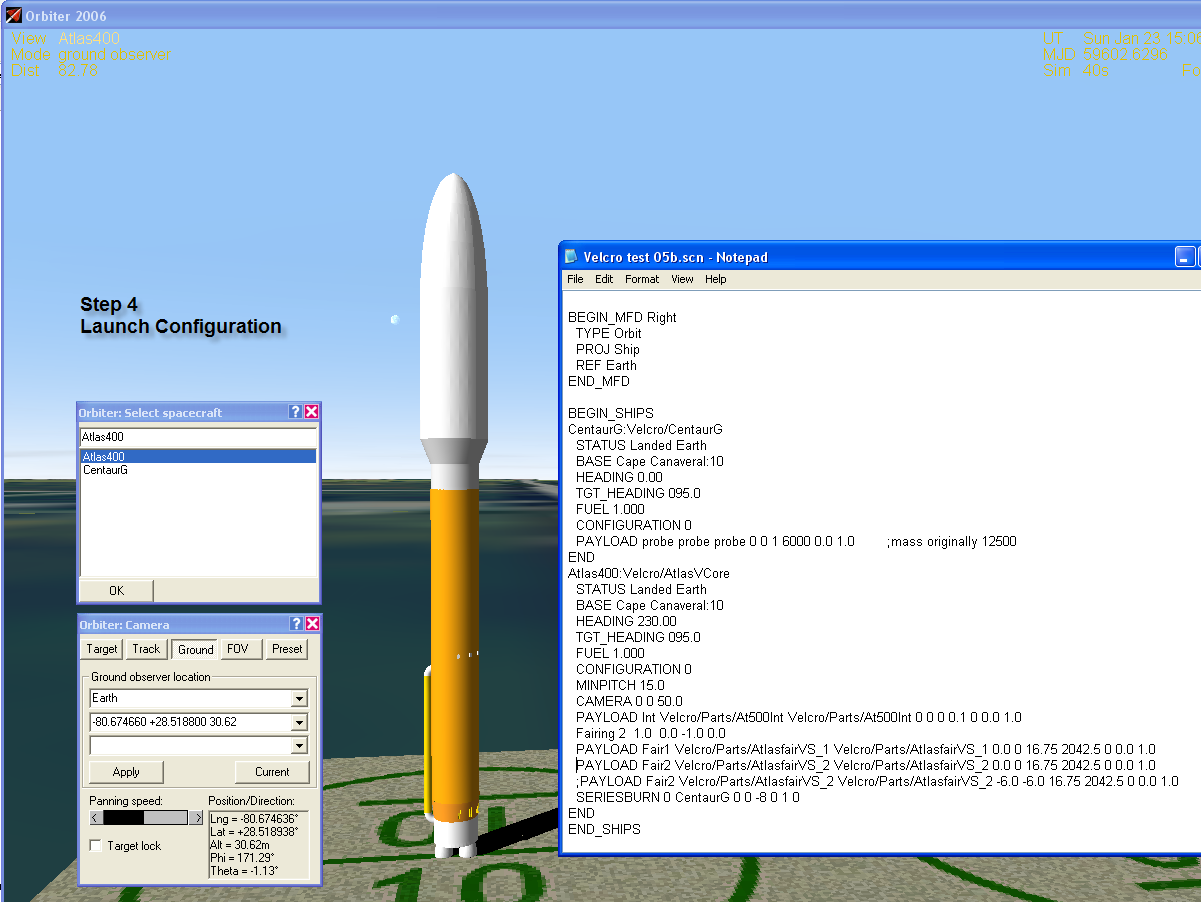Switch to the Track camera tab

coord(146,649)
